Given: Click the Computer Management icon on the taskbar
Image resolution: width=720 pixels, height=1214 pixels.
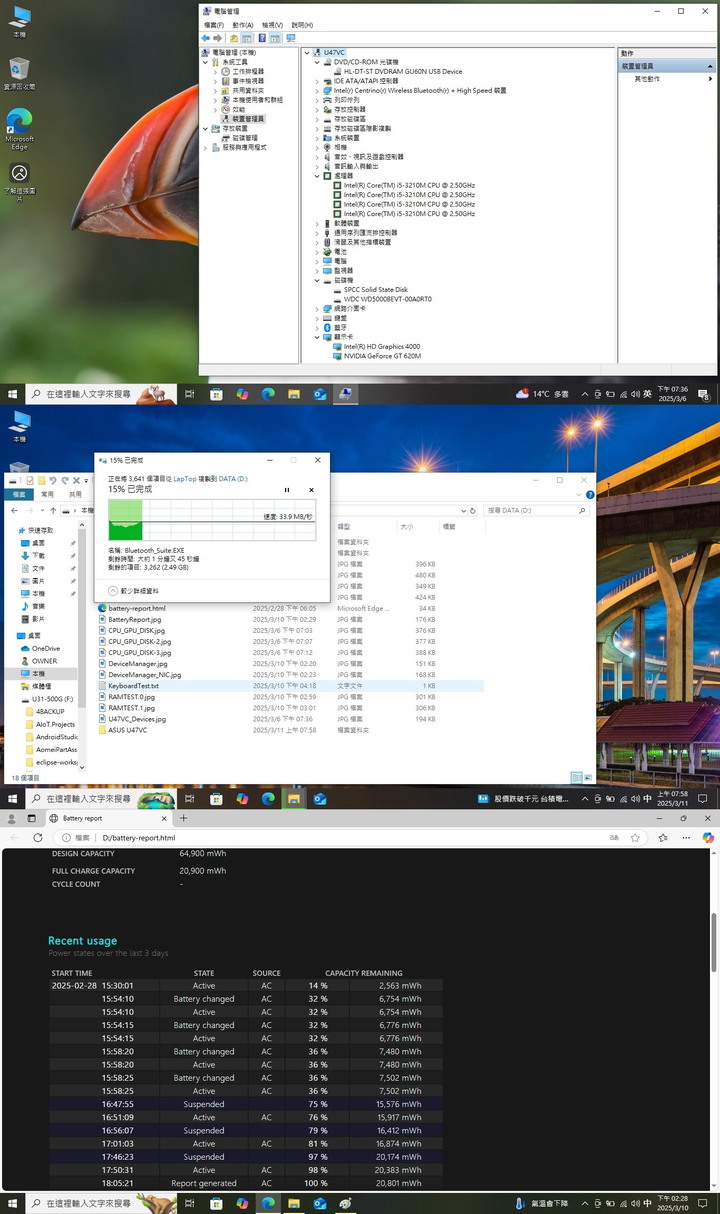Looking at the screenshot, I should (345, 394).
